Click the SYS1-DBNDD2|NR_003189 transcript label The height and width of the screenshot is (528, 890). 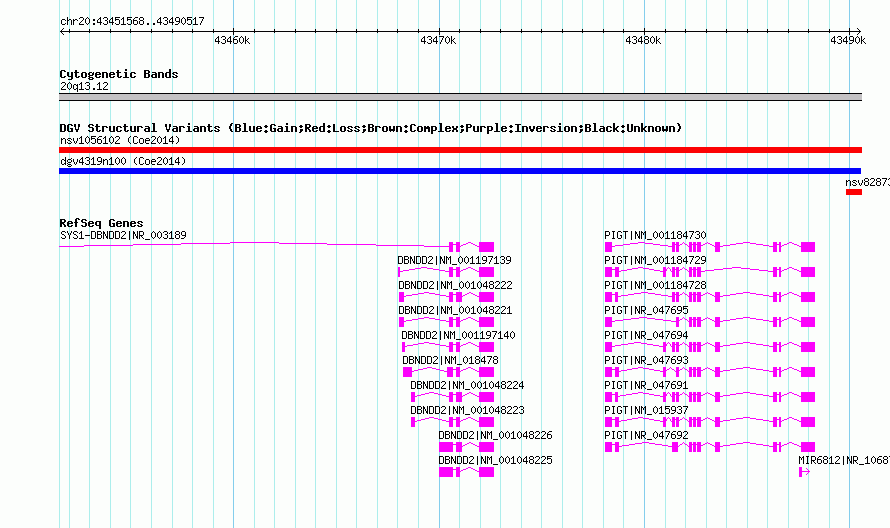[x=123, y=235]
